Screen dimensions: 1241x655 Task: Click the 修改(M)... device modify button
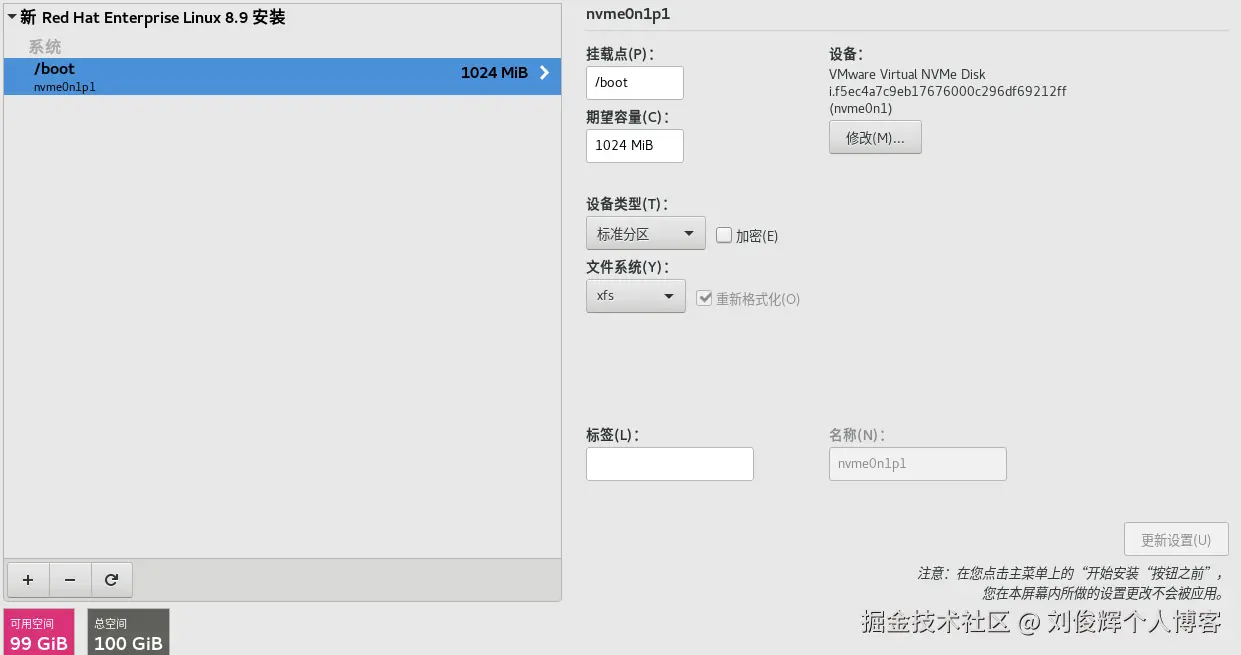(x=875, y=138)
